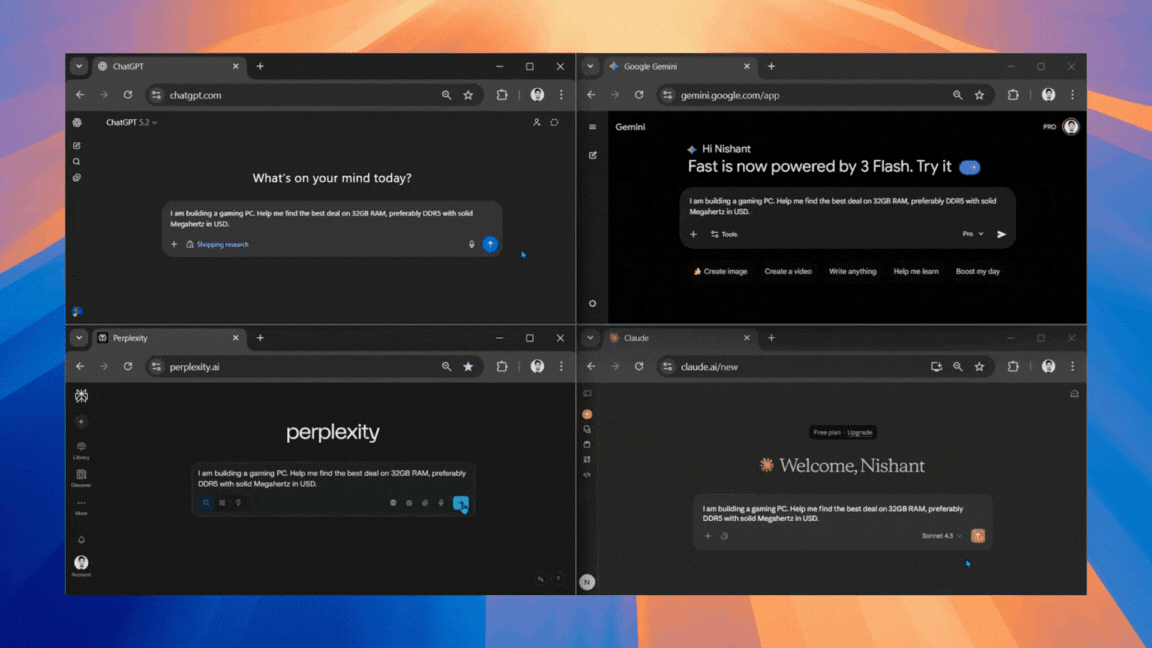1152x648 pixels.
Task: Toggle incognito ghost icon in Claude
Action: 1074,394
